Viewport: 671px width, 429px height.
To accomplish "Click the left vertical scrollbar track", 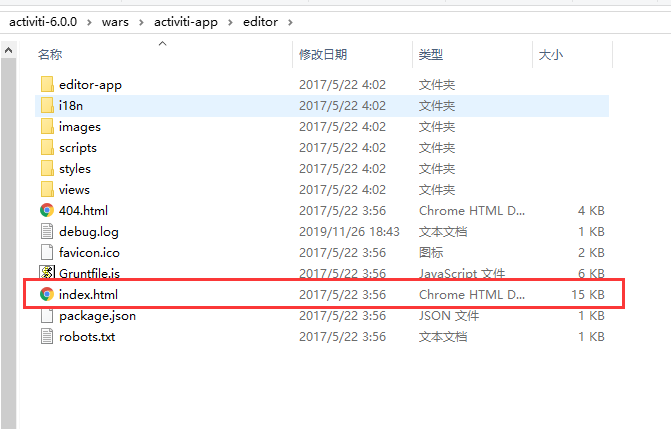I will coord(9,244).
